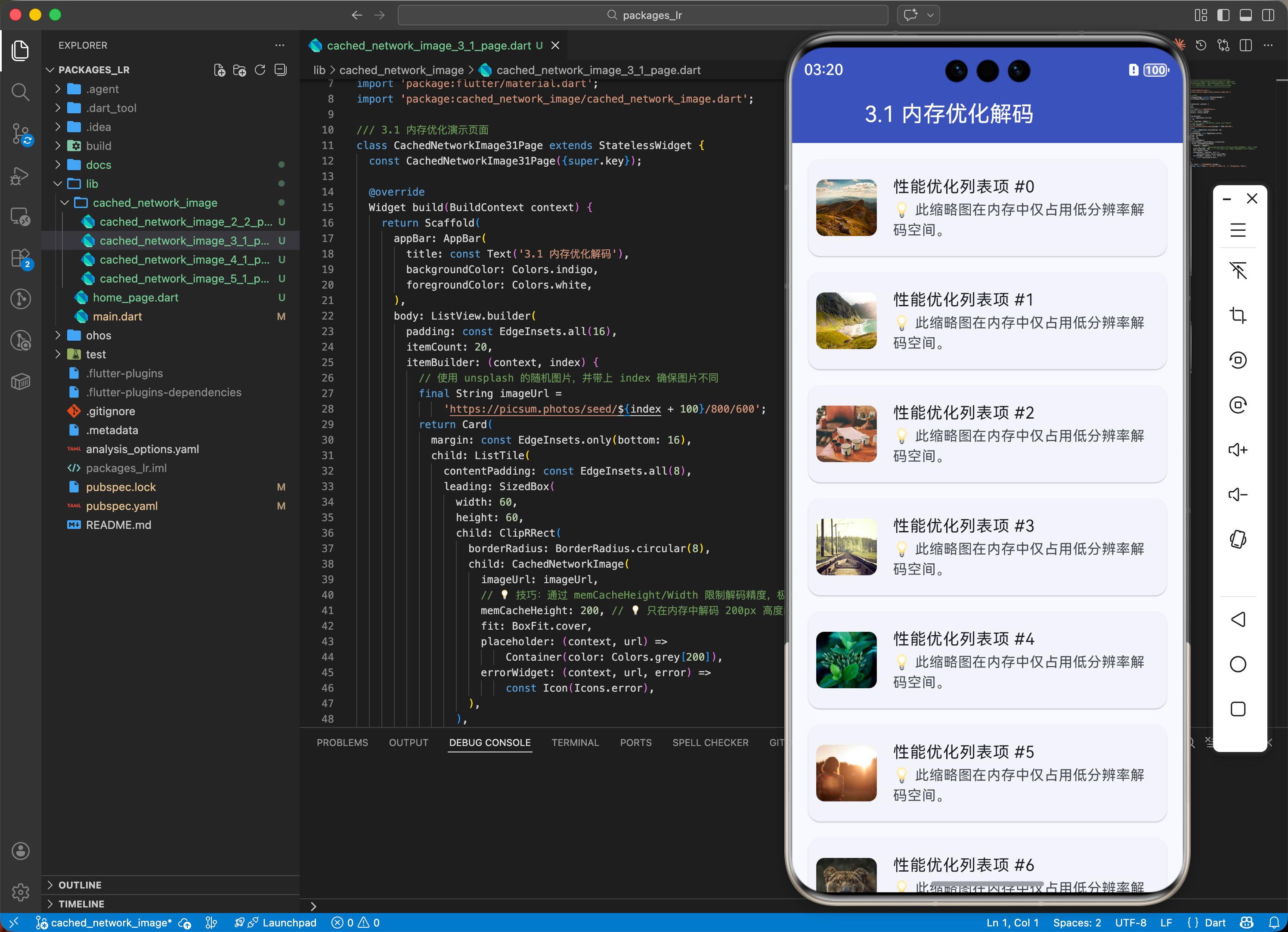Toggle the secondary side bar layout button

coord(1268,15)
